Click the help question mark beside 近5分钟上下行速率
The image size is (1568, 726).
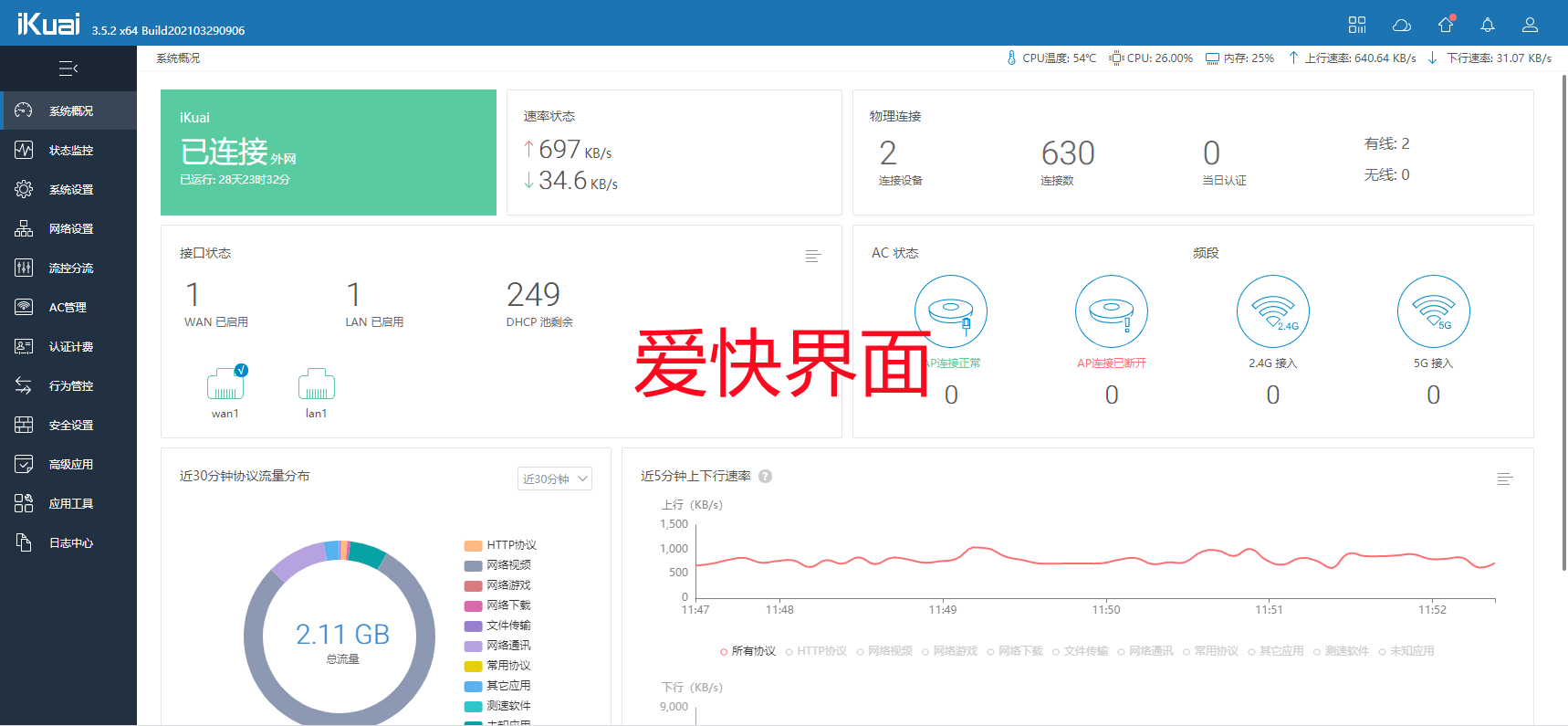click(766, 476)
